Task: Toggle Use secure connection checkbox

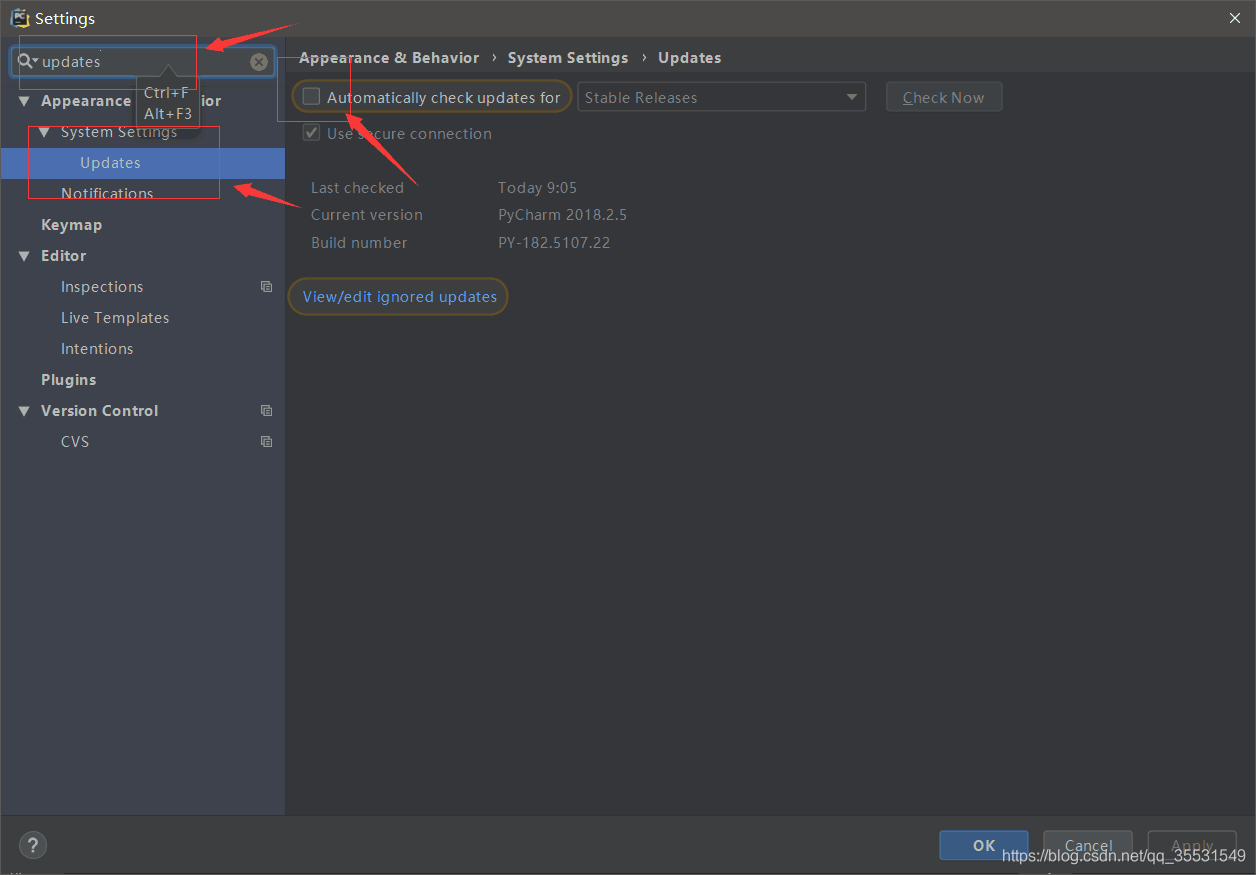Action: [312, 133]
